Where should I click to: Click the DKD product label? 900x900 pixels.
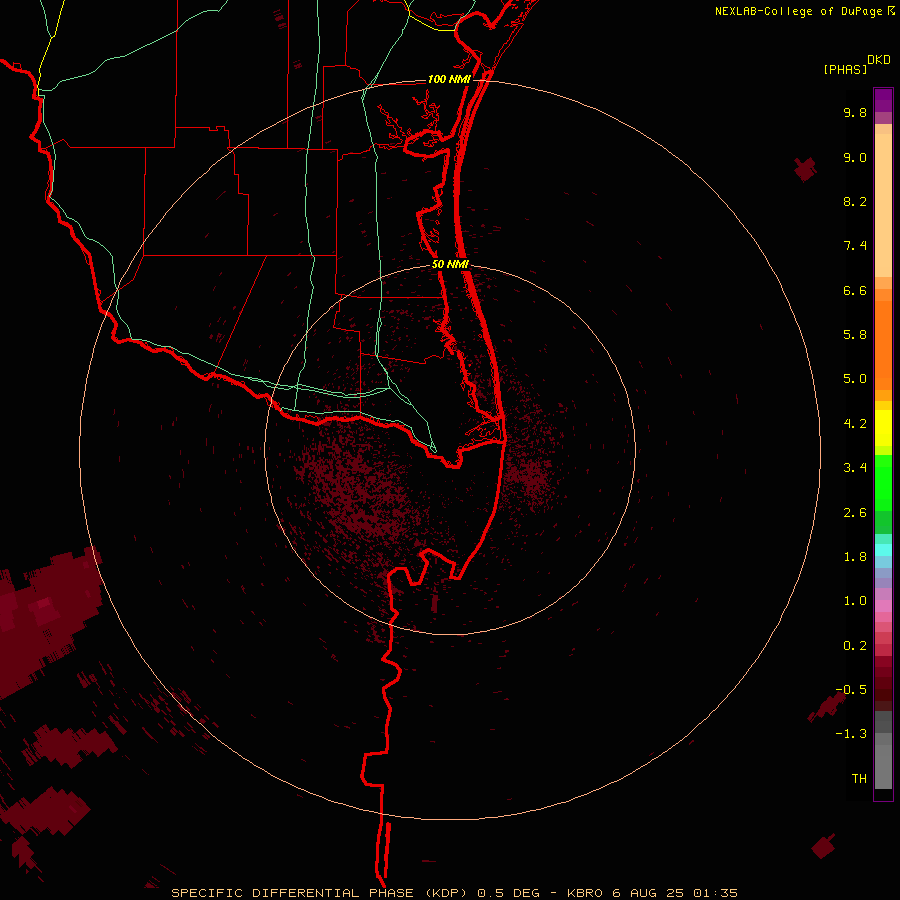coord(879,60)
